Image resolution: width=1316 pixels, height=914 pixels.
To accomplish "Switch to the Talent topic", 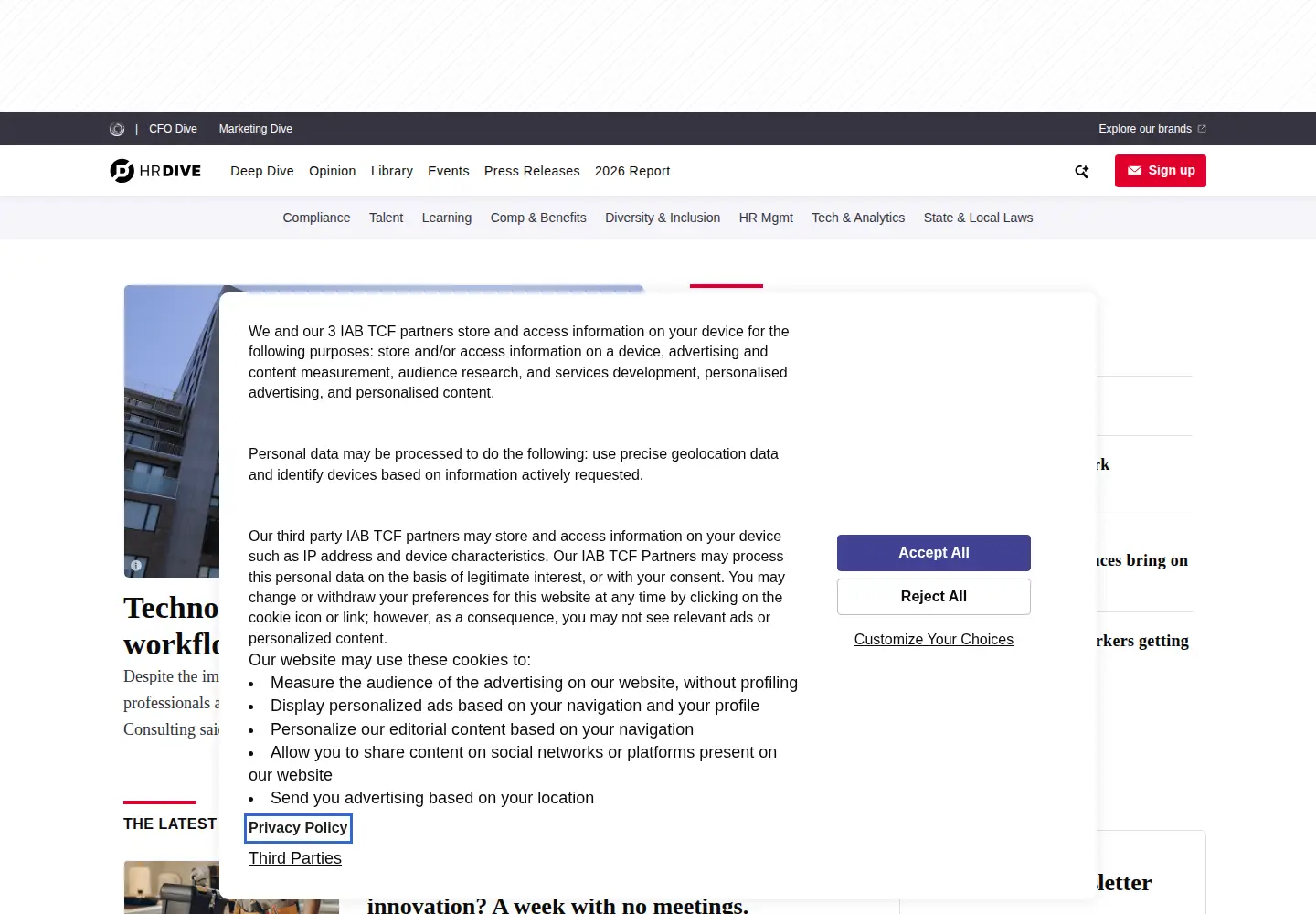I will tap(386, 218).
